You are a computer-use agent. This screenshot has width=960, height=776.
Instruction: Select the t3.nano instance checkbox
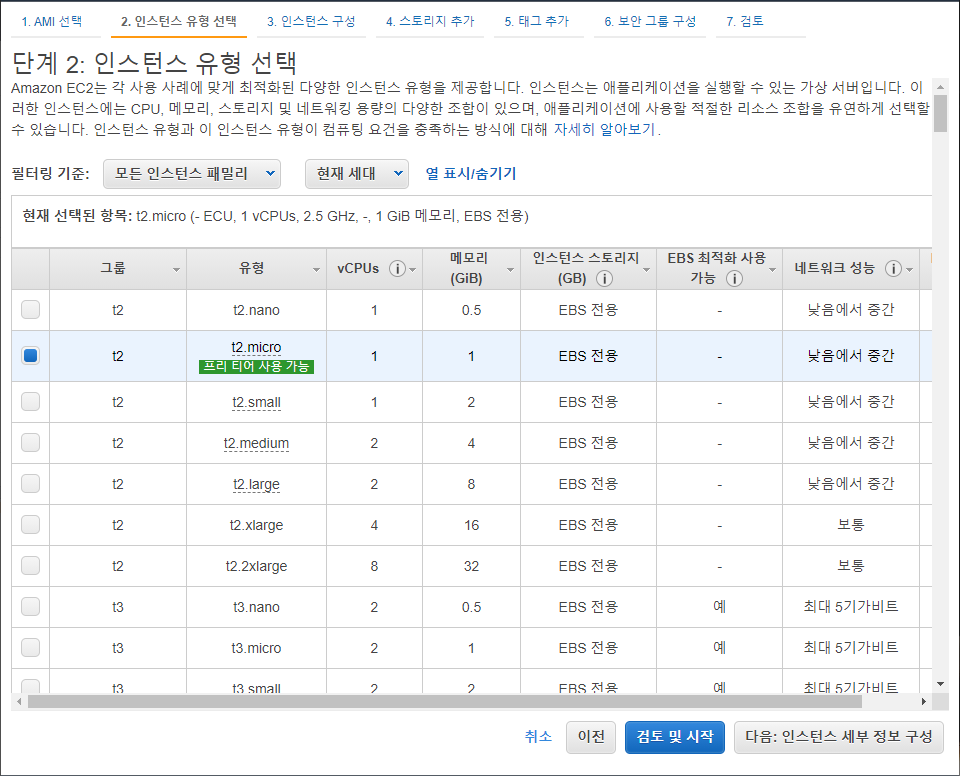coord(31,606)
